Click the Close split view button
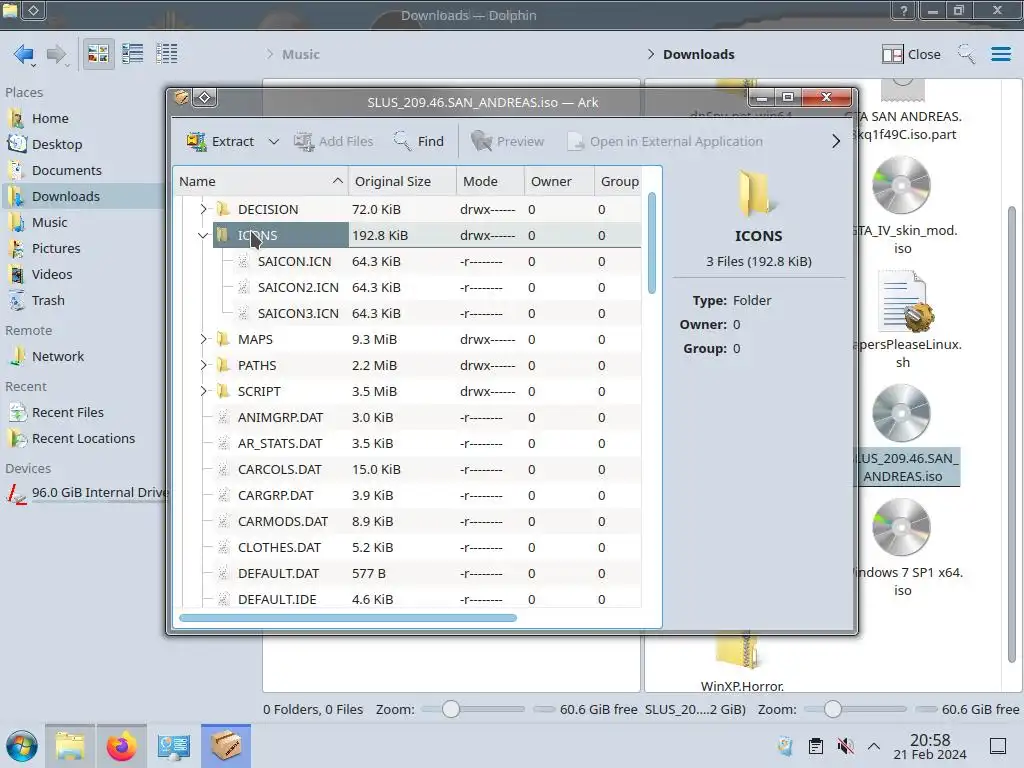 click(911, 54)
